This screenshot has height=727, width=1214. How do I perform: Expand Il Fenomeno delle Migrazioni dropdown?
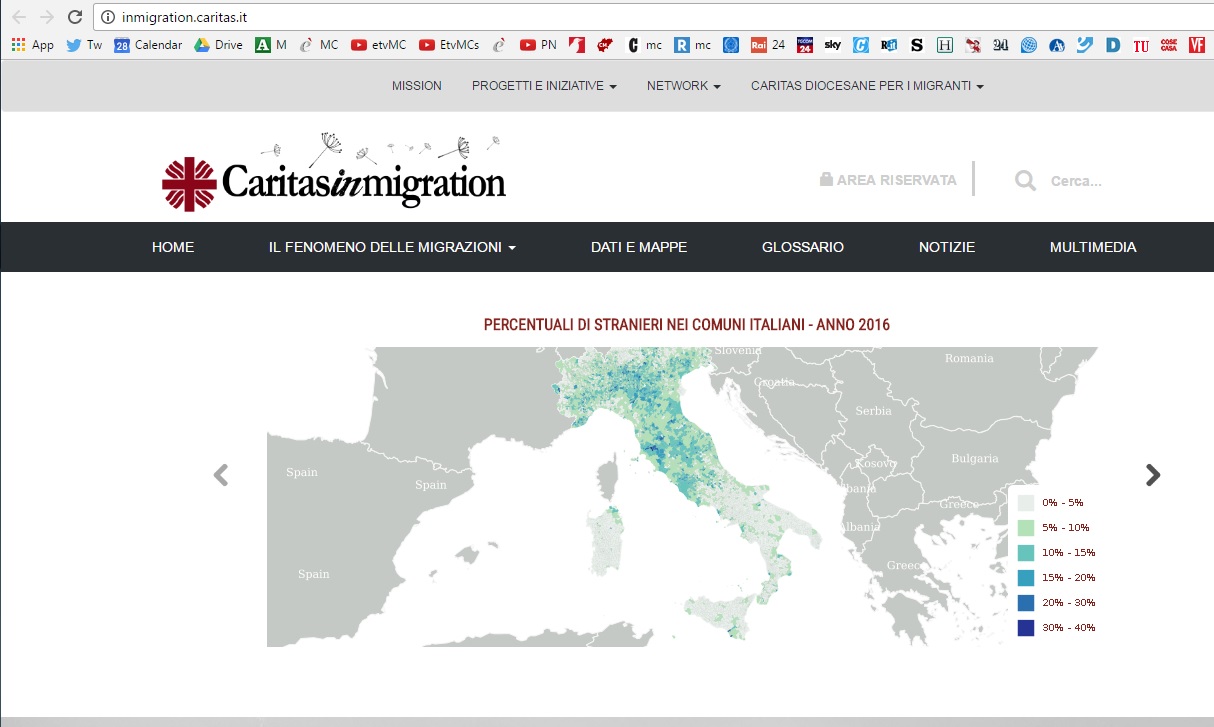(392, 247)
